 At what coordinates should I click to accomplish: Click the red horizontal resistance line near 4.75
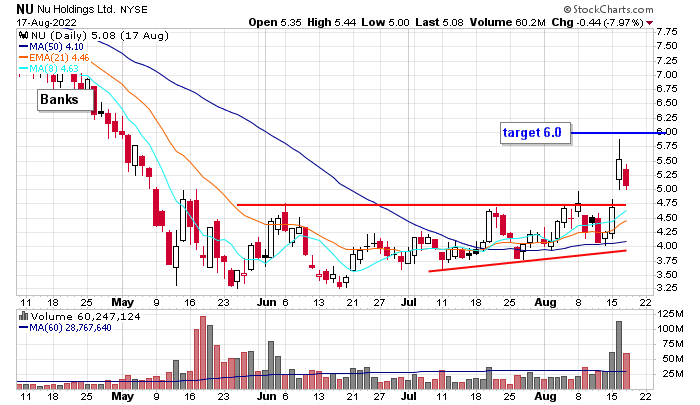[431, 205]
